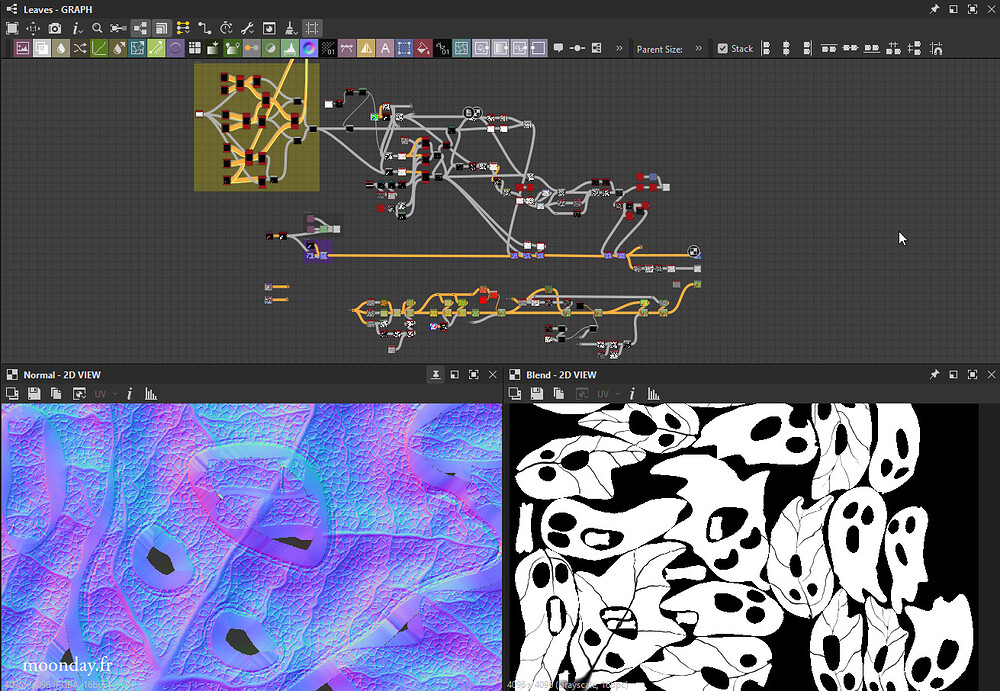The width and height of the screenshot is (1000, 691).
Task: Toggle pin on the Normal 2D view panel
Action: (436, 375)
